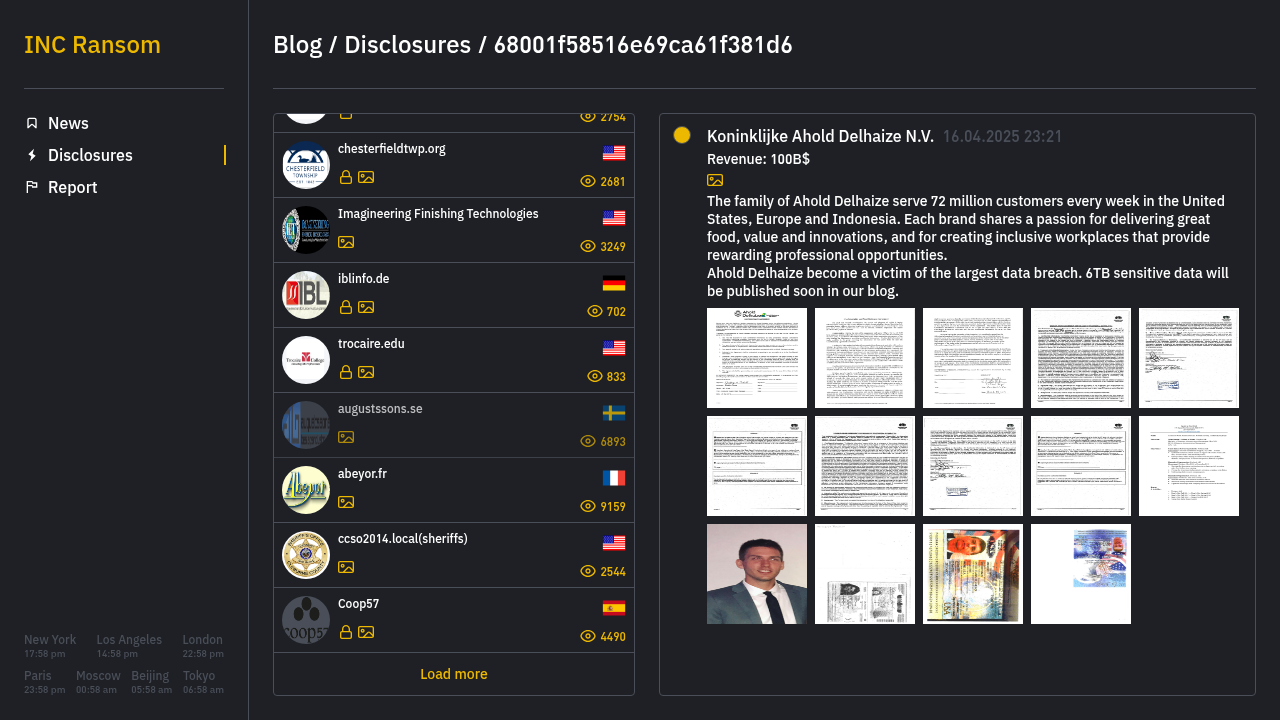The height and width of the screenshot is (720, 1280).
Task: Open first document thumbnail in second row
Action: click(x=757, y=466)
